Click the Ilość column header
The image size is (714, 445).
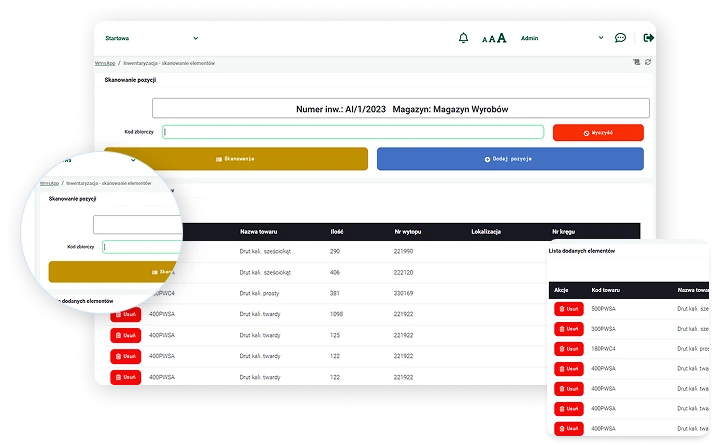pos(337,231)
